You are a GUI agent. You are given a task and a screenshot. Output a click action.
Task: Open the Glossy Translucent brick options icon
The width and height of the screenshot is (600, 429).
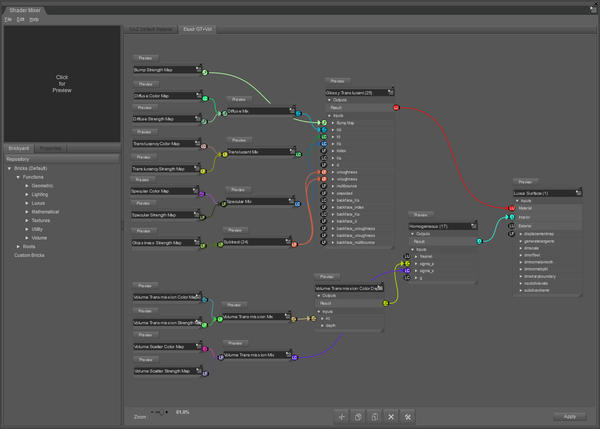390,92
